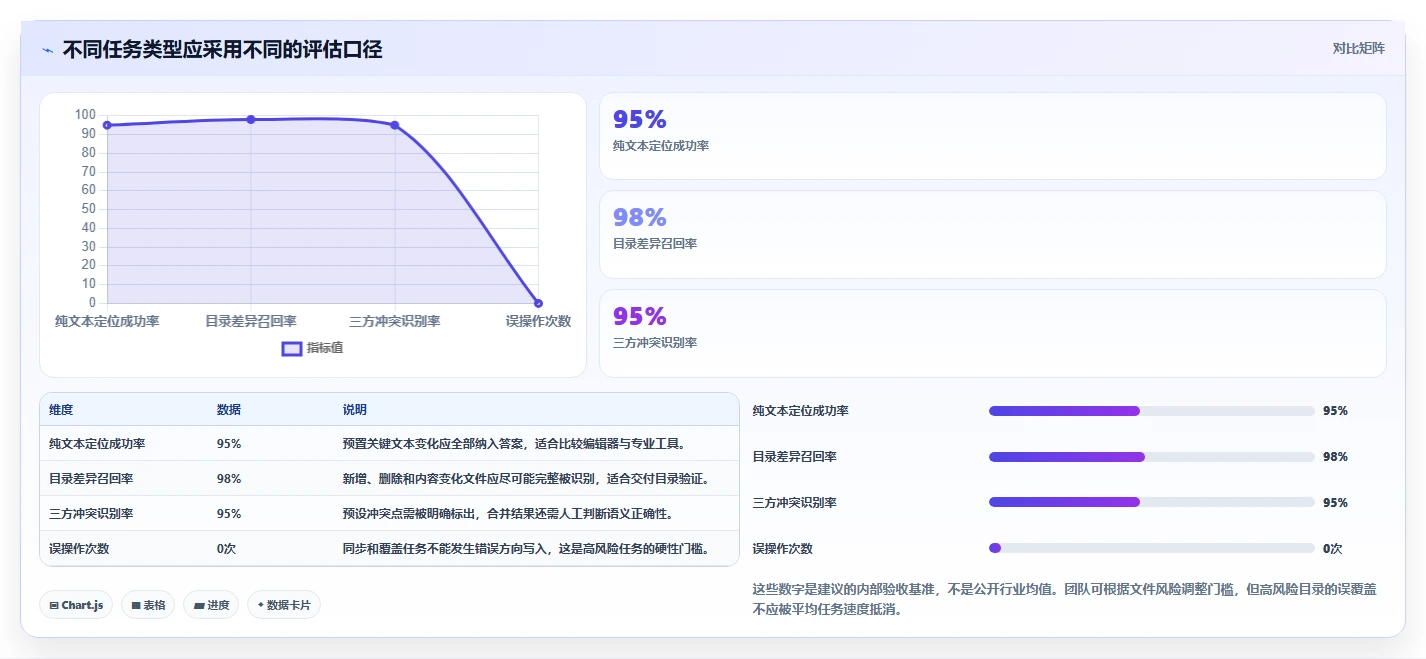Viewport: 1426px width, 659px height.
Task: Click the 98% value beside the progress bar
Action: (1335, 457)
